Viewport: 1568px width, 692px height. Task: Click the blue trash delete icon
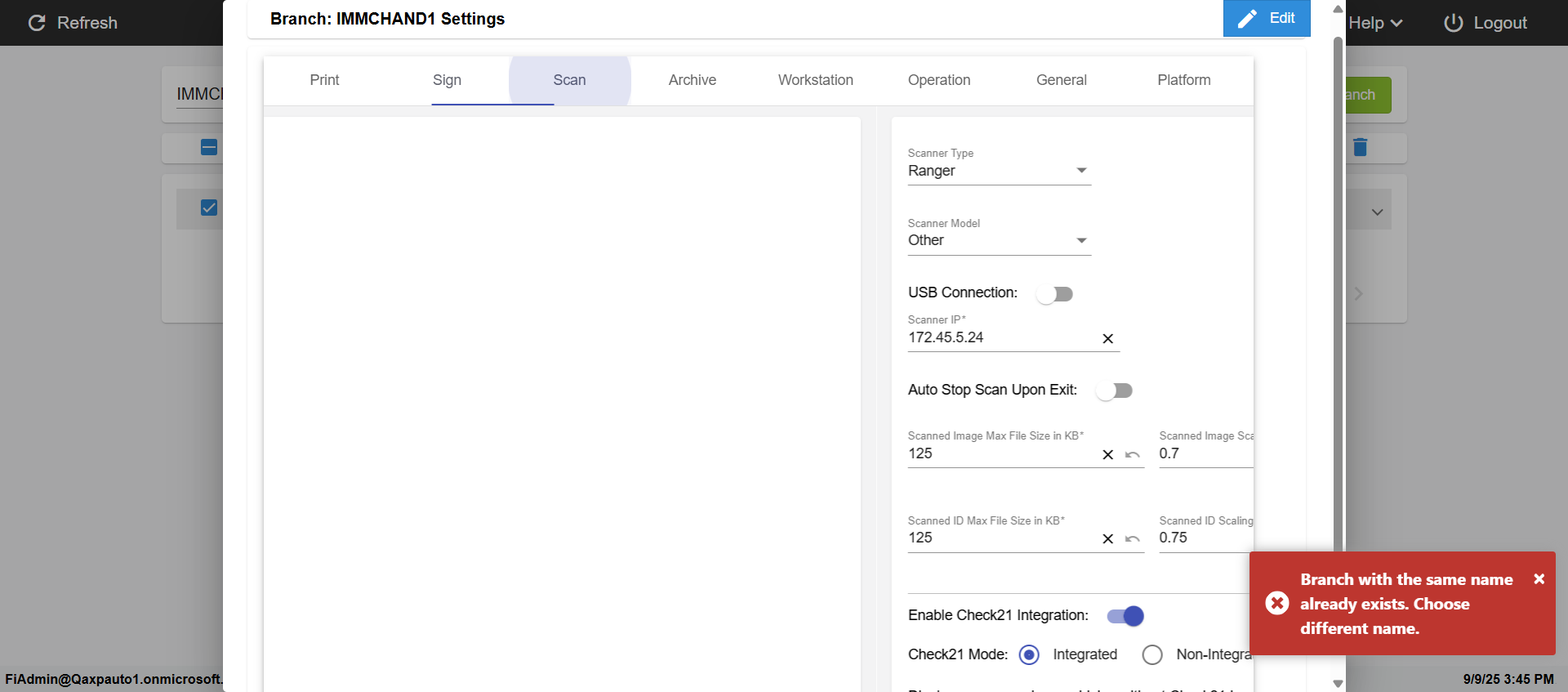click(x=1360, y=147)
